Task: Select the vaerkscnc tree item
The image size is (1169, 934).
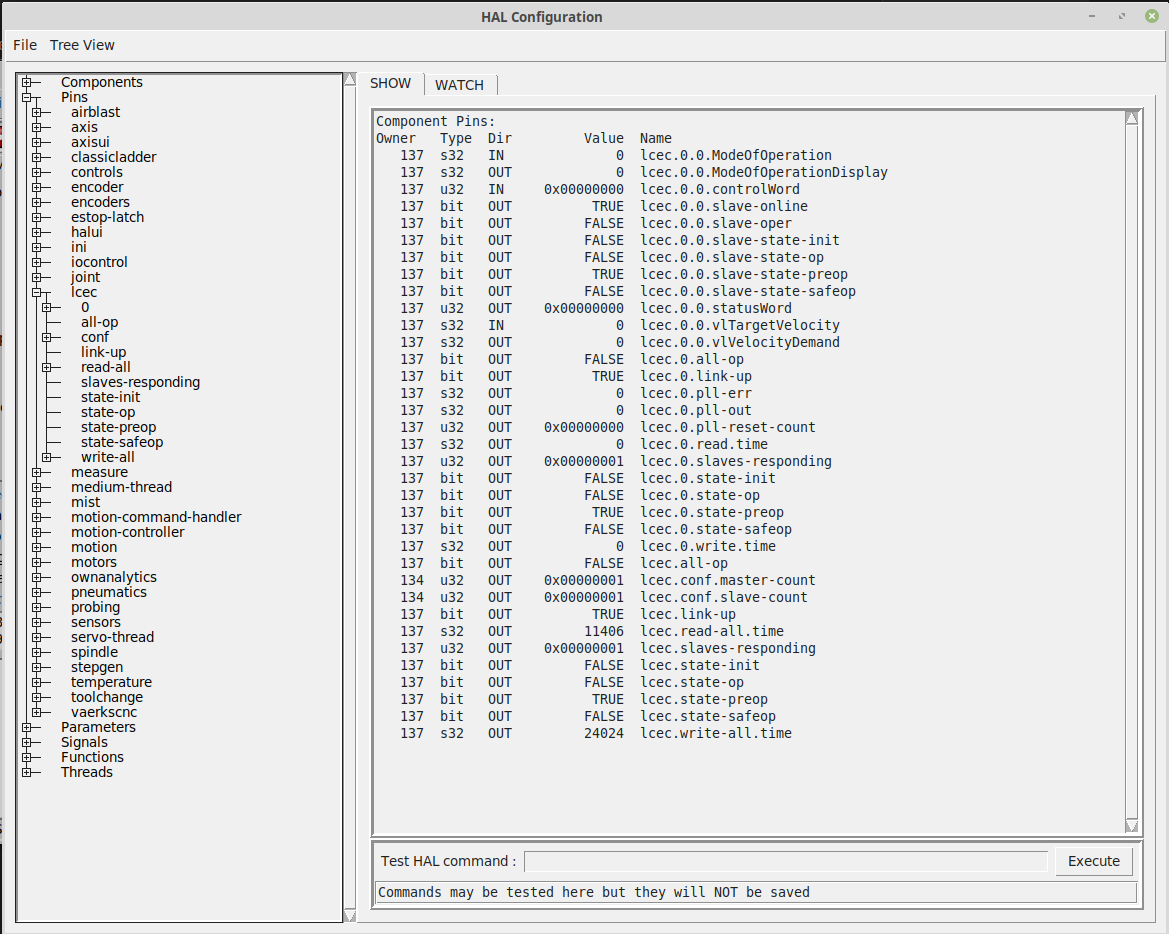Action: 104,712
